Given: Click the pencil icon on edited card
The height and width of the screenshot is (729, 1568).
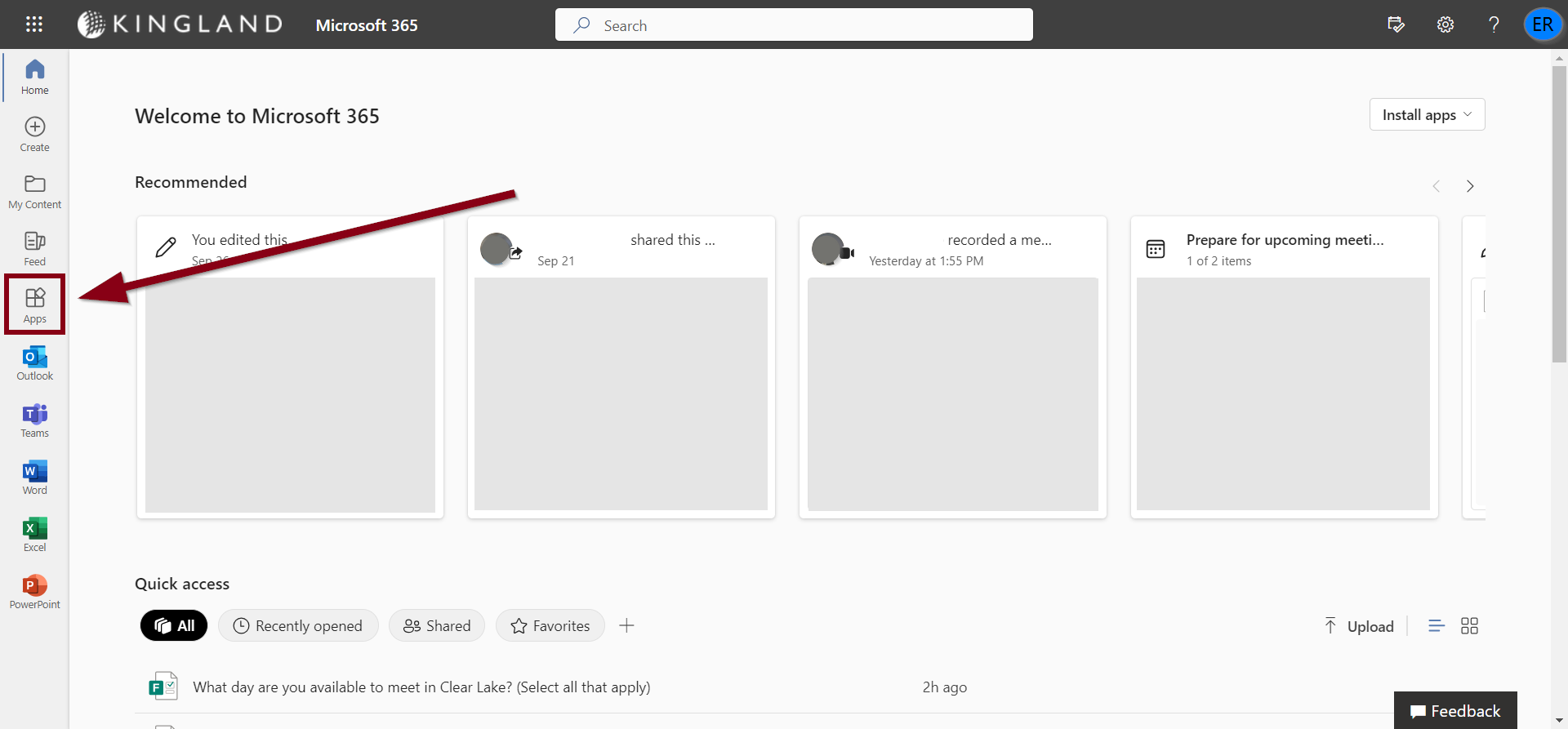Looking at the screenshot, I should 166,247.
